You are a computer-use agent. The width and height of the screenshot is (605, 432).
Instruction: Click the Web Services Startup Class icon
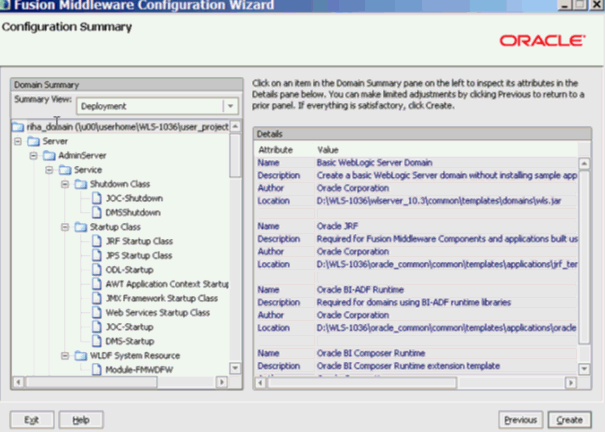point(97,312)
